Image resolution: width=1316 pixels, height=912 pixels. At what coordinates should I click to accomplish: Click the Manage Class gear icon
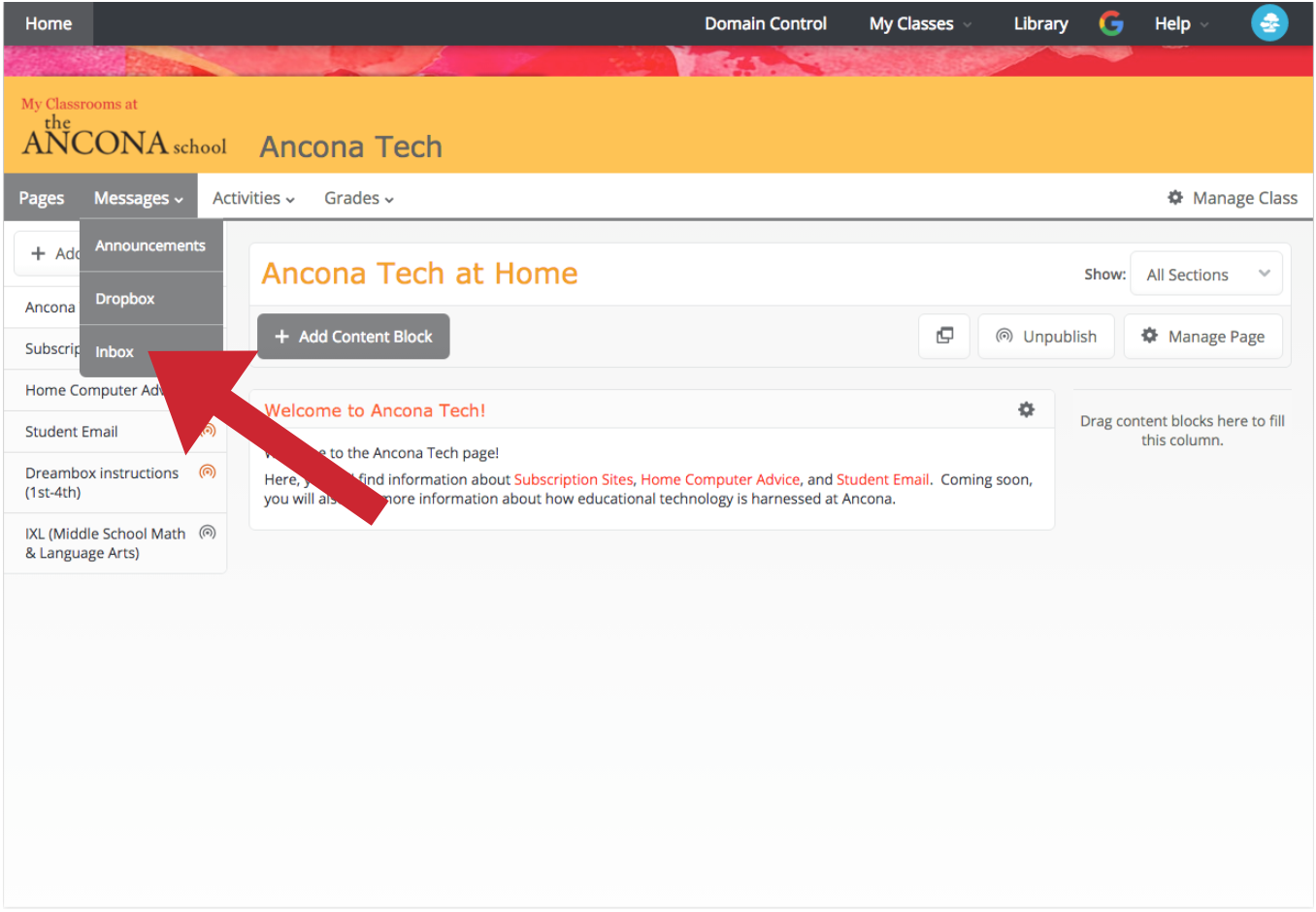tap(1175, 197)
